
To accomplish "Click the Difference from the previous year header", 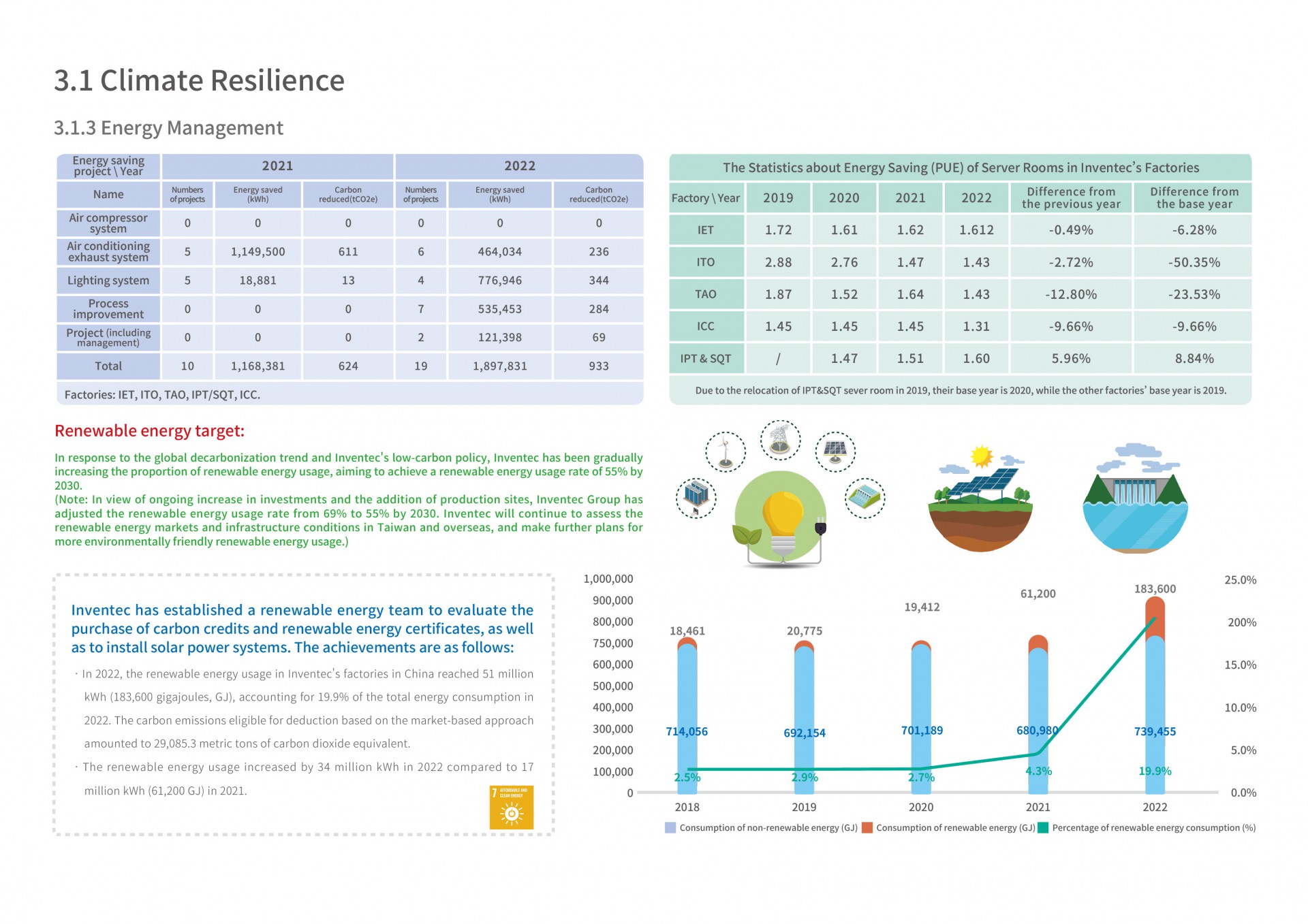I will point(1071,197).
